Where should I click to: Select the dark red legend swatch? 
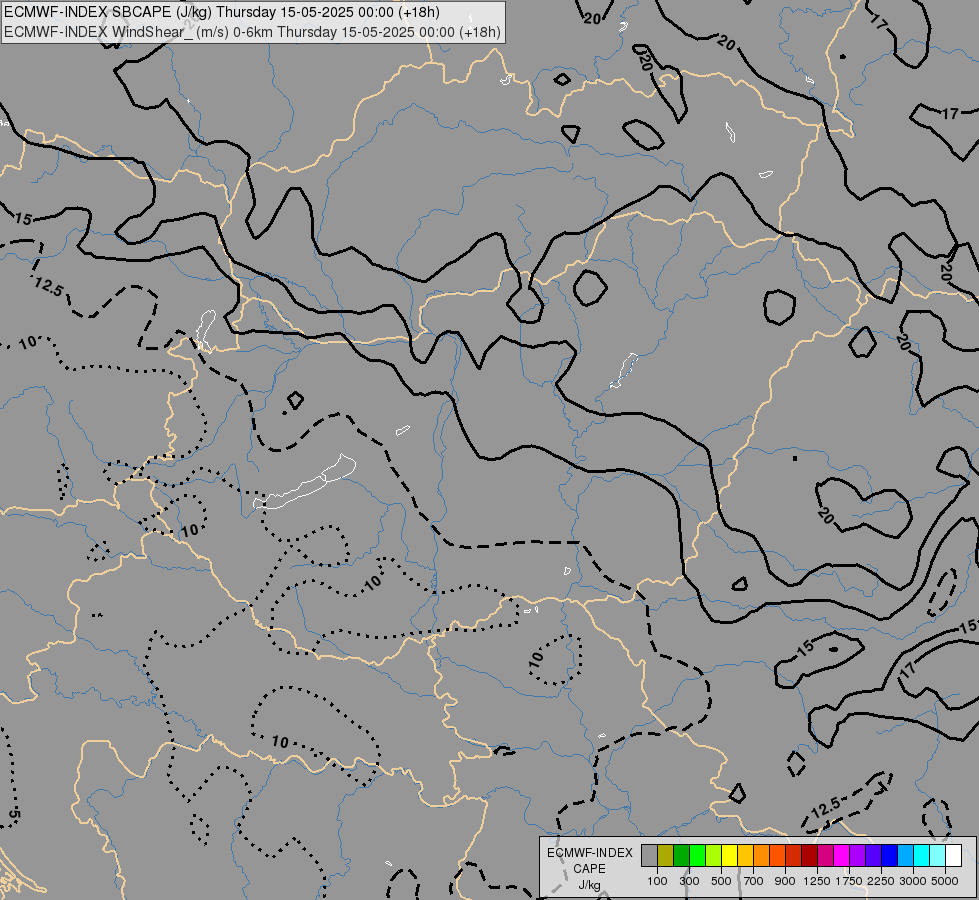click(x=809, y=855)
